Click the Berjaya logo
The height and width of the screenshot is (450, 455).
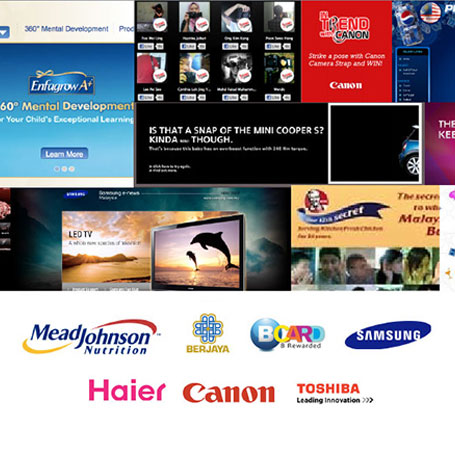[x=208, y=333]
